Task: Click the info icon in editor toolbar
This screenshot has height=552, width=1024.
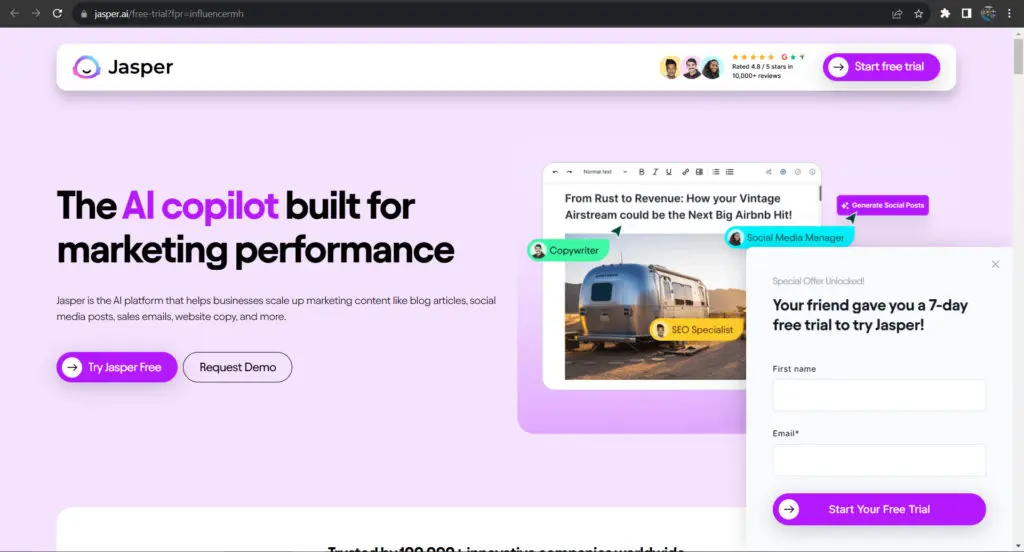Action: [x=812, y=172]
